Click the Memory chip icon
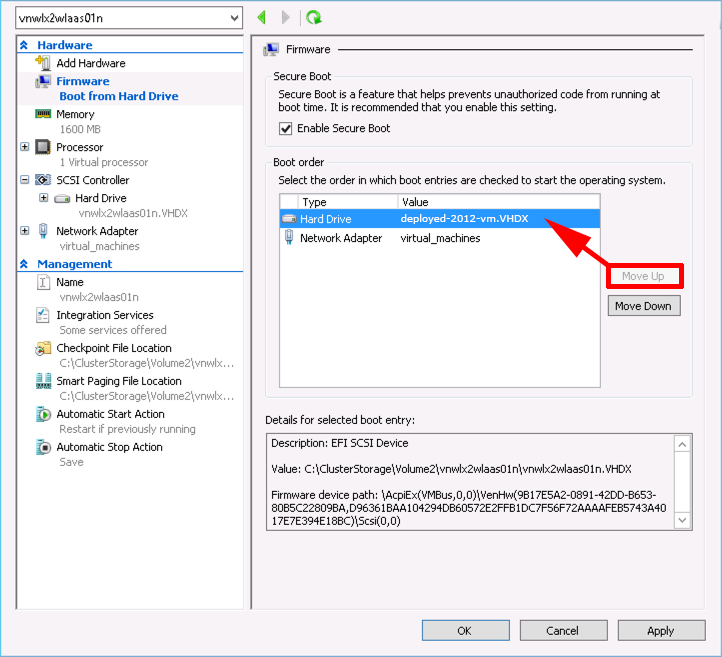This screenshot has height=657, width=722. point(43,114)
